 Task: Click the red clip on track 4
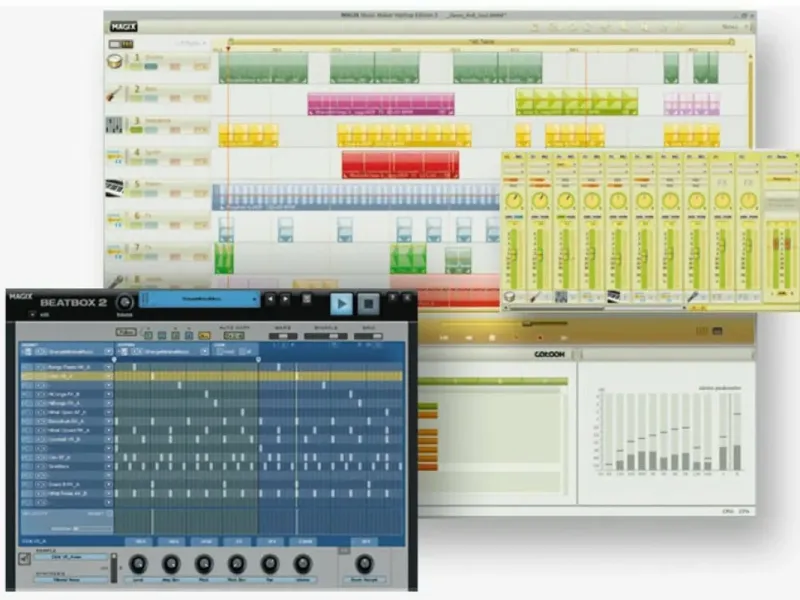point(401,165)
